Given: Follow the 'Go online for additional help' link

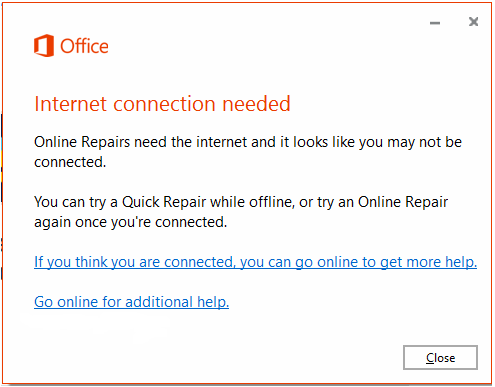Looking at the screenshot, I should (131, 302).
